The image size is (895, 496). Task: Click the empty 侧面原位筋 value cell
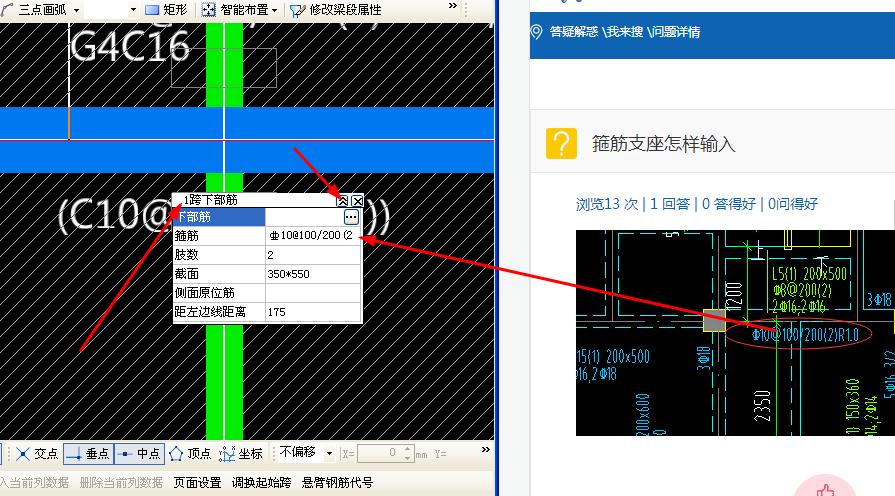click(313, 293)
